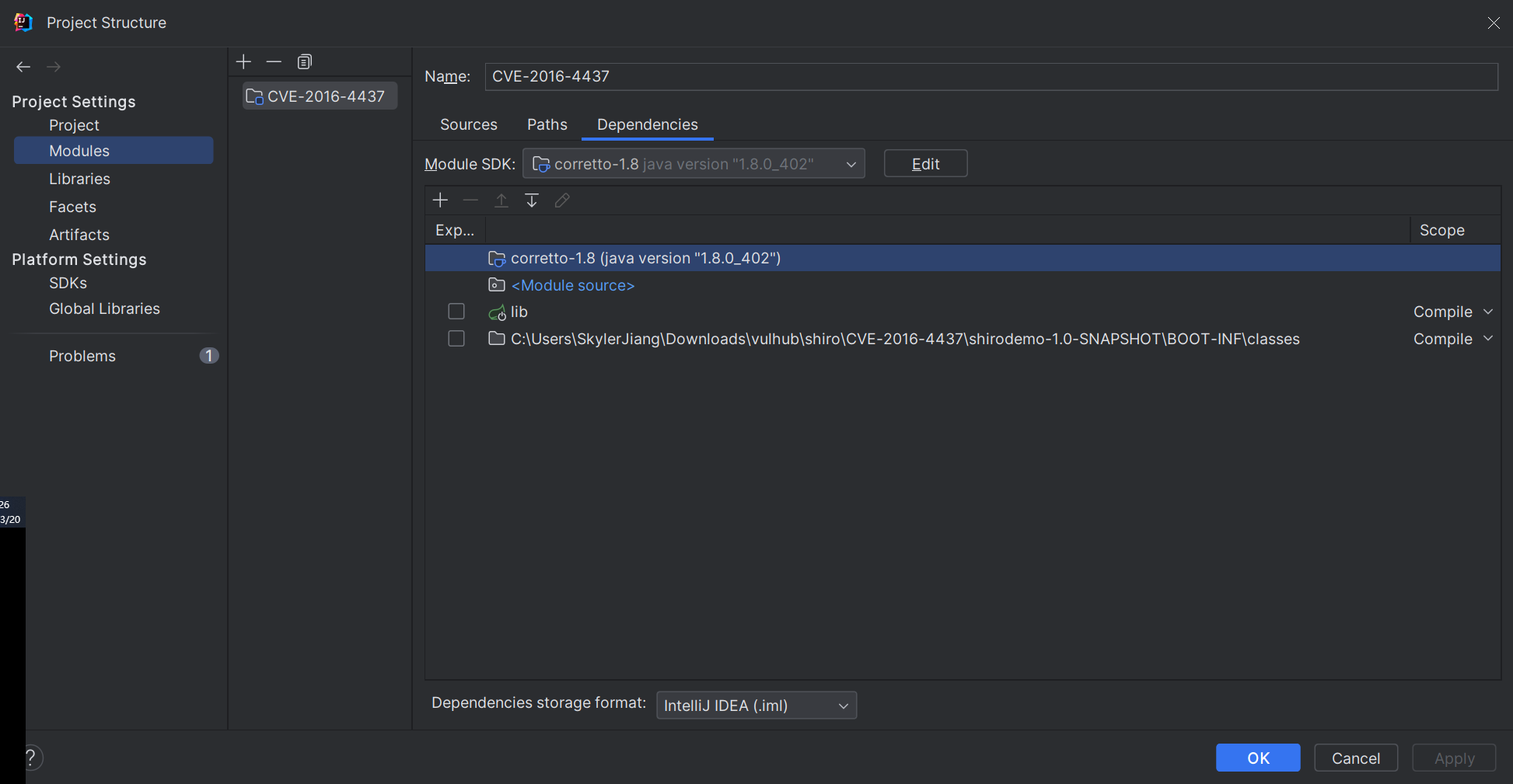Select the <Module source> row
The image size is (1513, 784).
pos(963,285)
